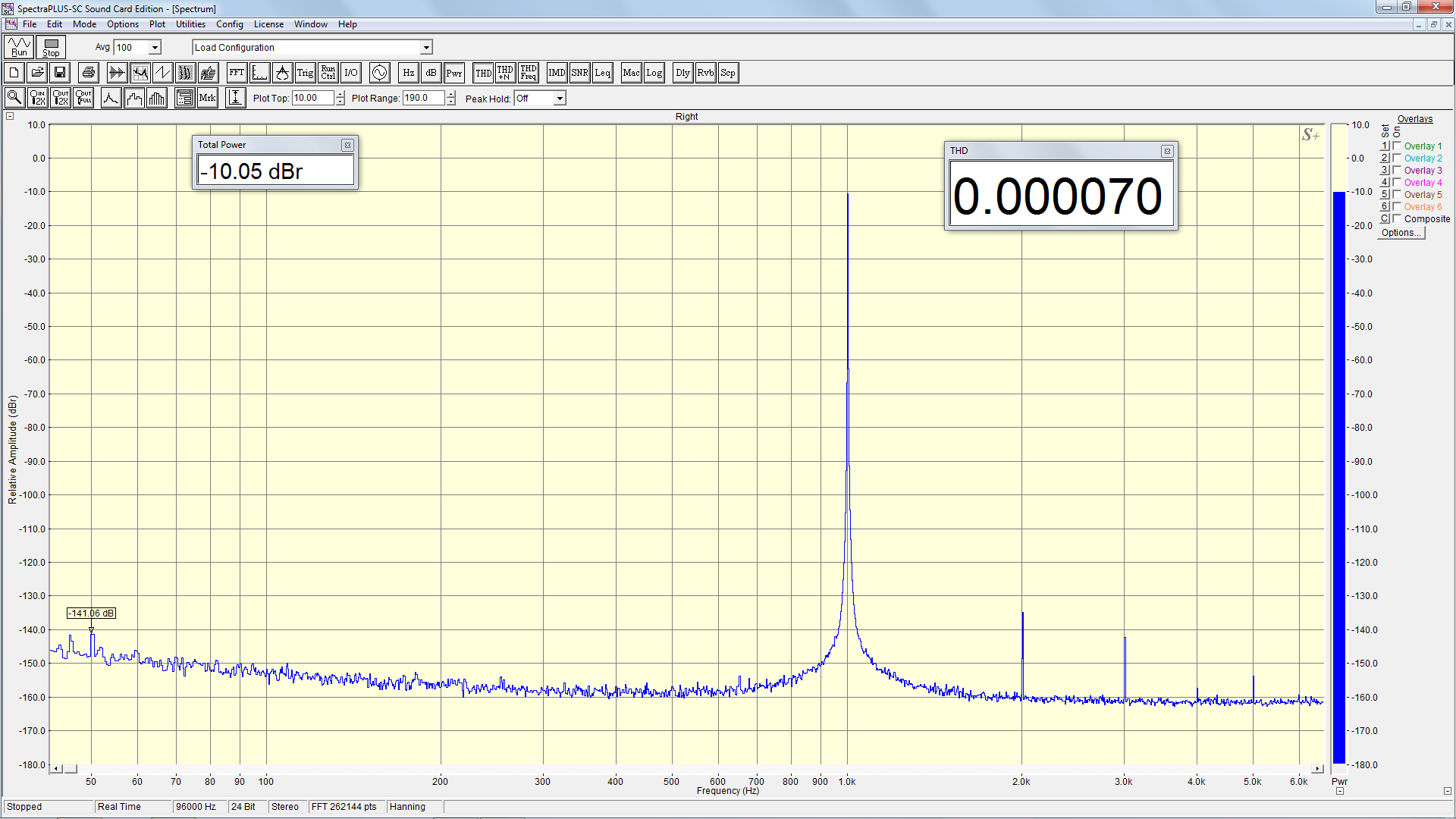The image size is (1456, 819).
Task: Toggle IMD utility button
Action: coord(557,73)
